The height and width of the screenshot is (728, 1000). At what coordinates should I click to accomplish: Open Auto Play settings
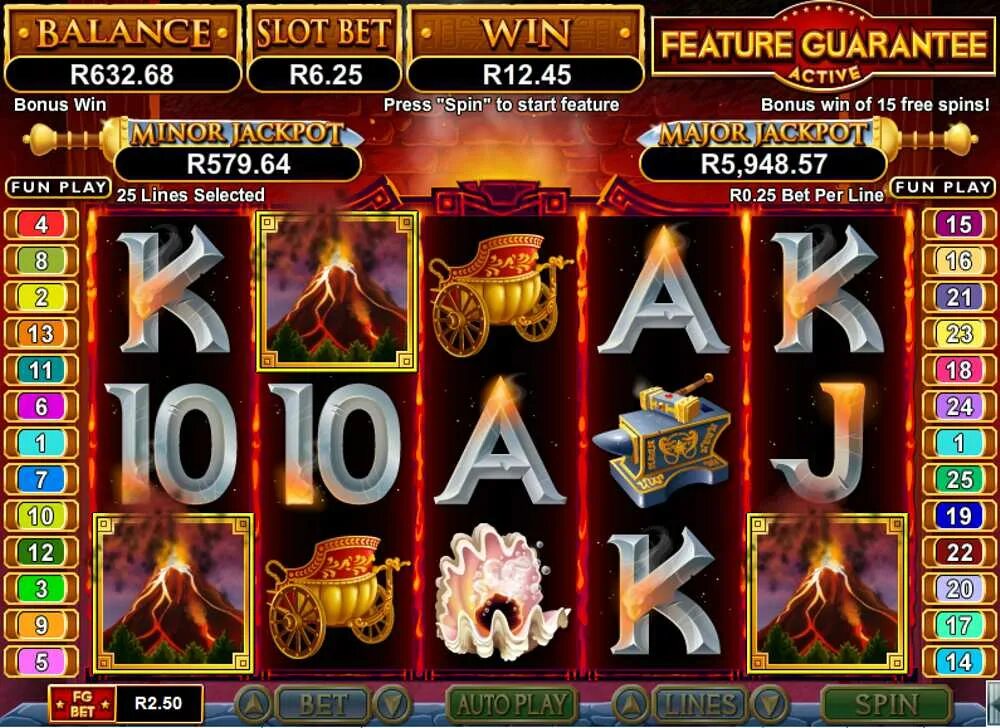(x=511, y=705)
